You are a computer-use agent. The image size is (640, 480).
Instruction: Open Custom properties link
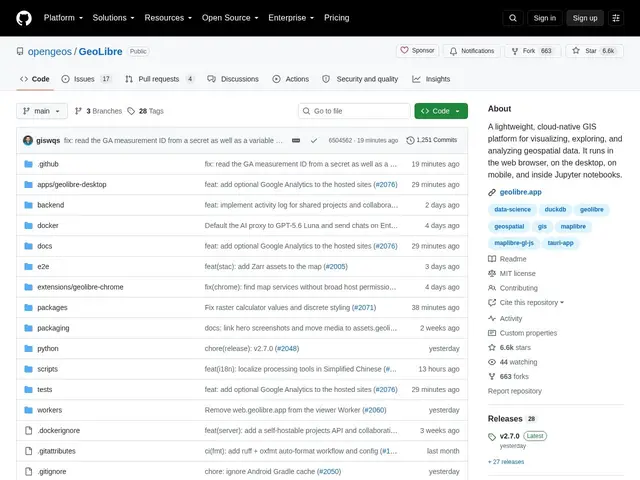[522, 333]
